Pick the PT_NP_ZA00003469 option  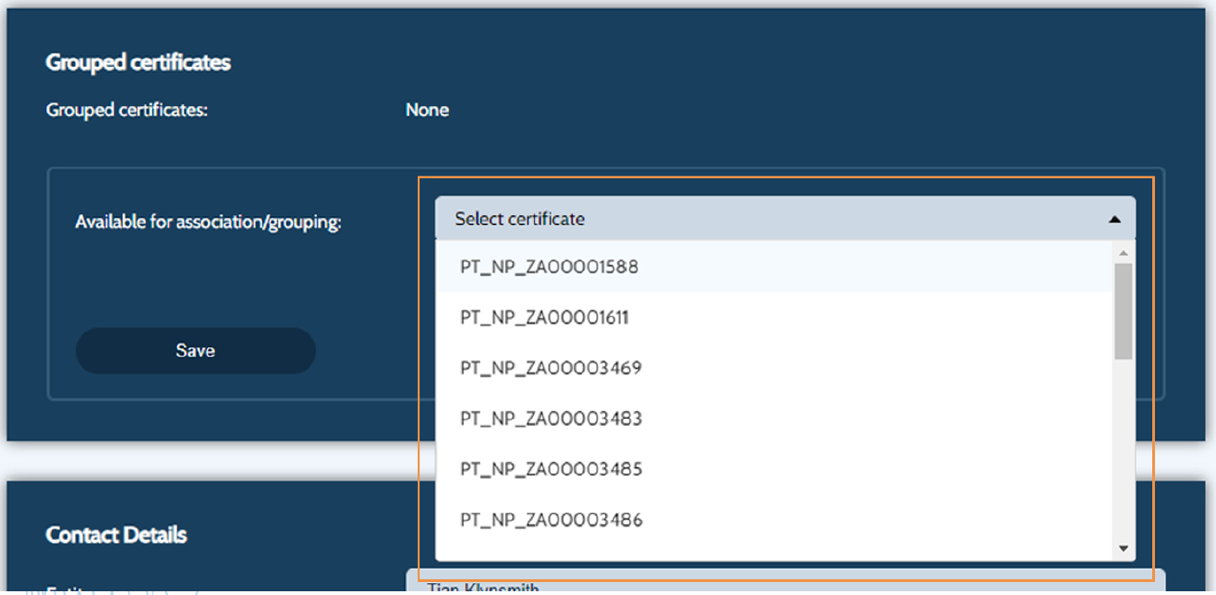550,368
